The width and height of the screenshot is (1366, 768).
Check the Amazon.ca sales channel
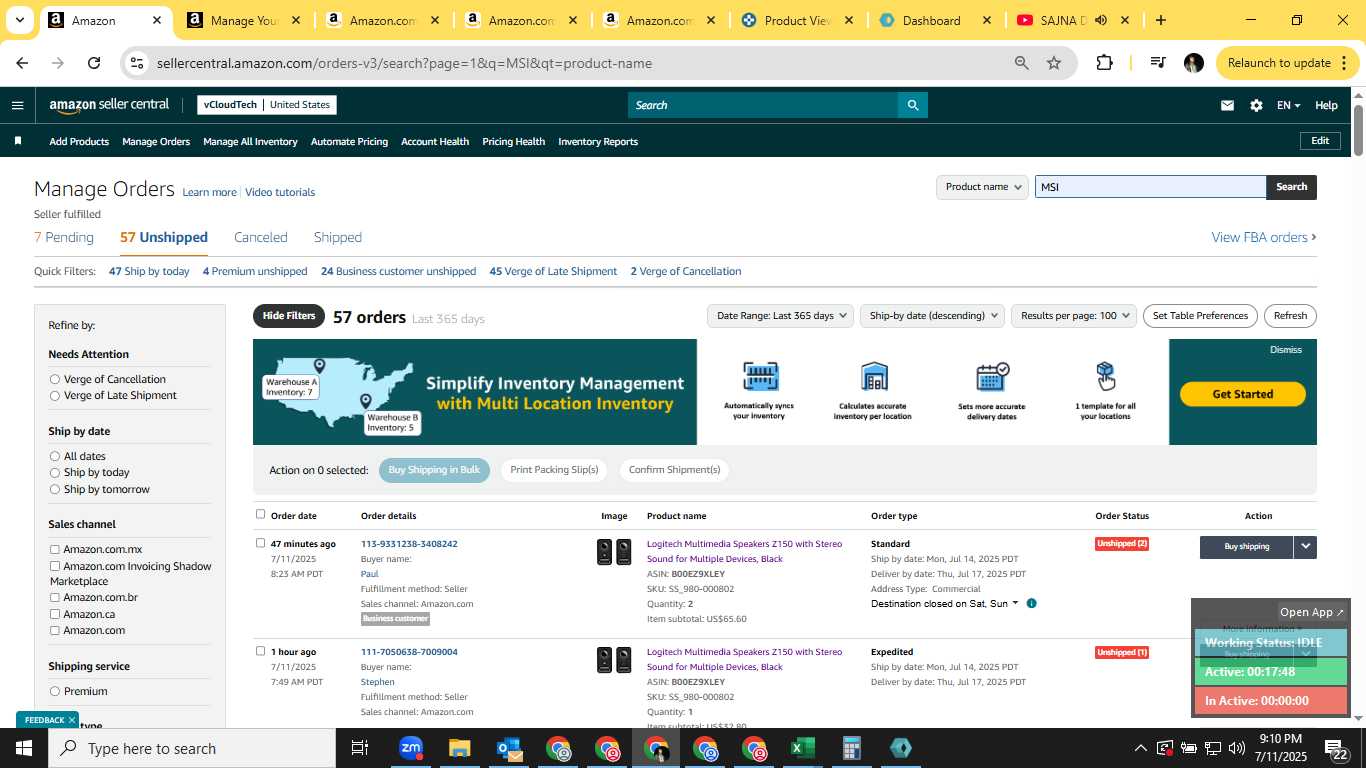[55, 614]
